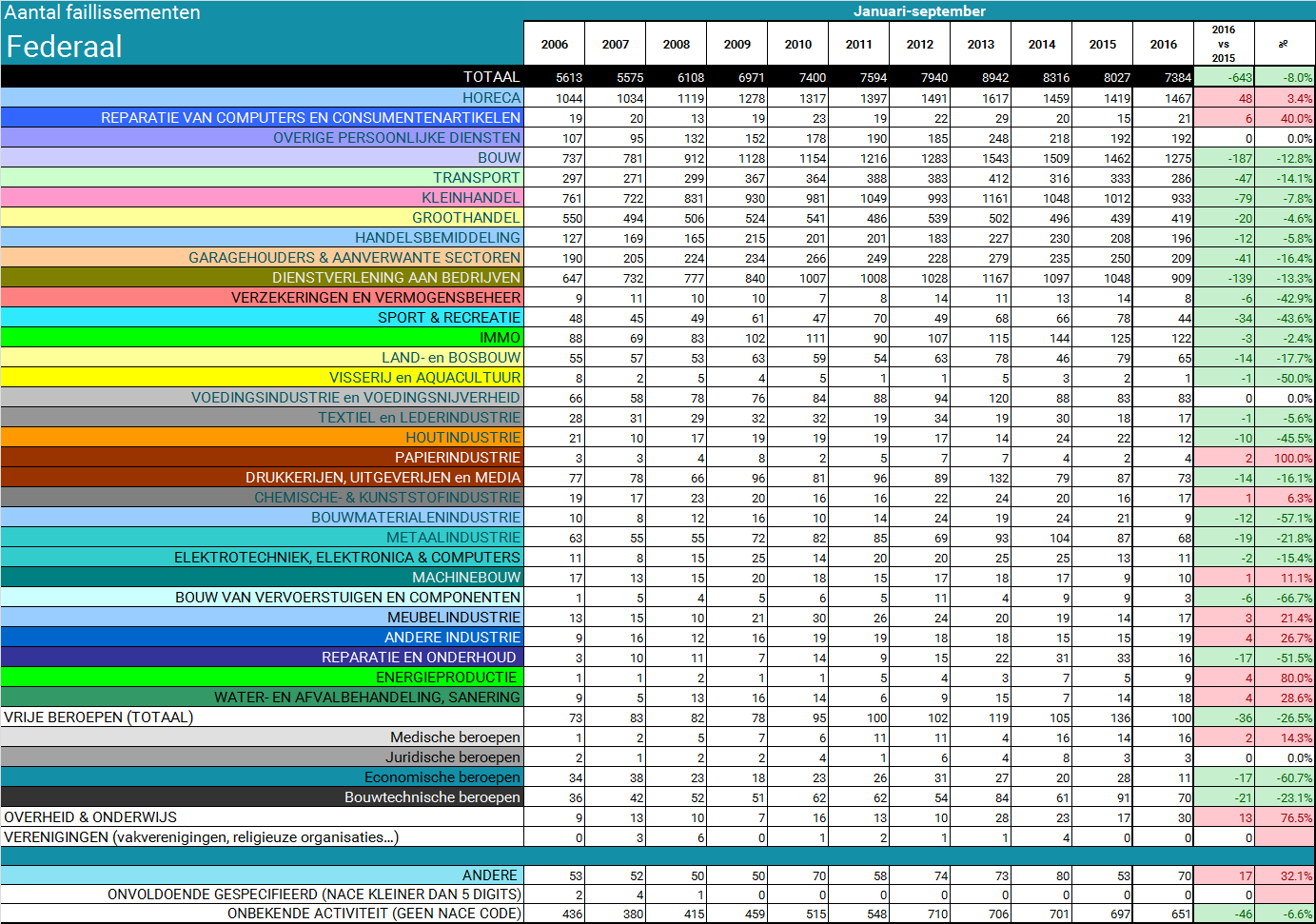The height and width of the screenshot is (924, 1316).
Task: Click 'VRIJE BEROEPEN (TOTAAL)' row label
Action: 98,717
